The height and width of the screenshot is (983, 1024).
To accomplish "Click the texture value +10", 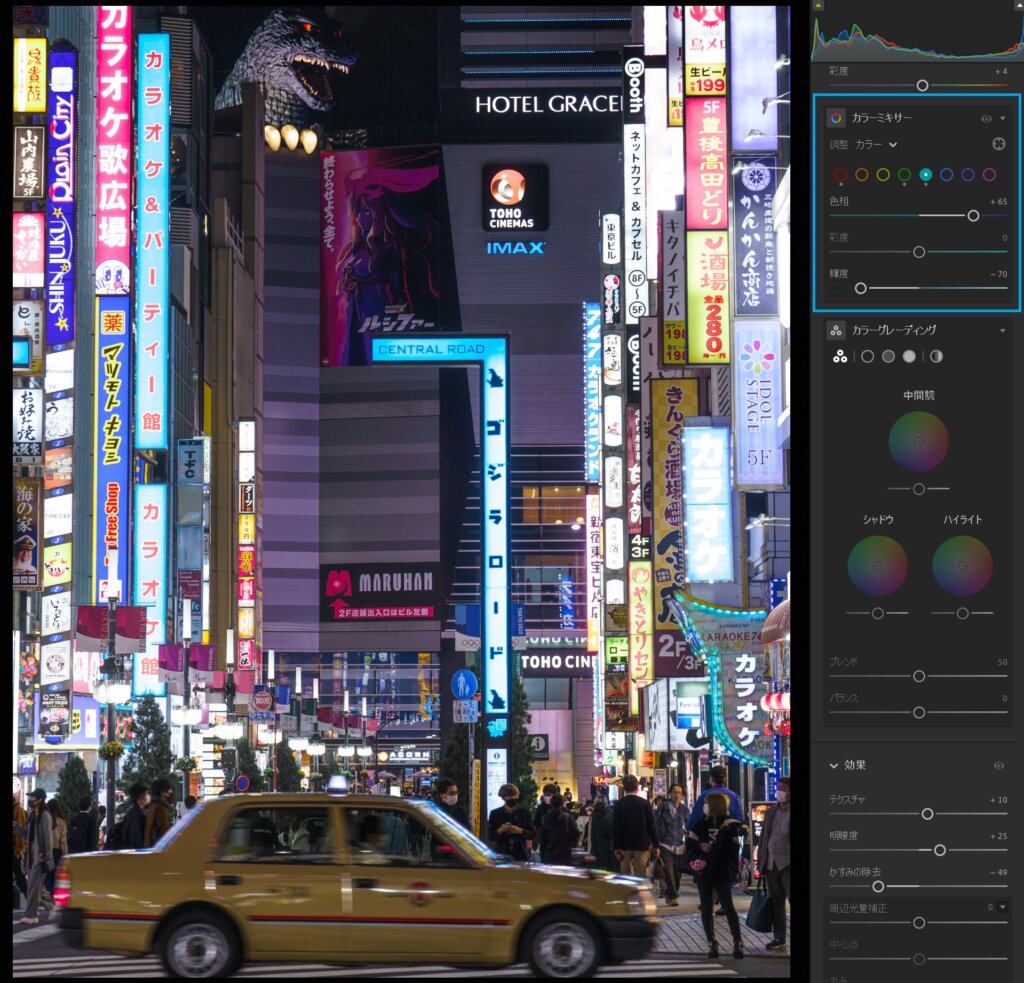I will click(999, 799).
